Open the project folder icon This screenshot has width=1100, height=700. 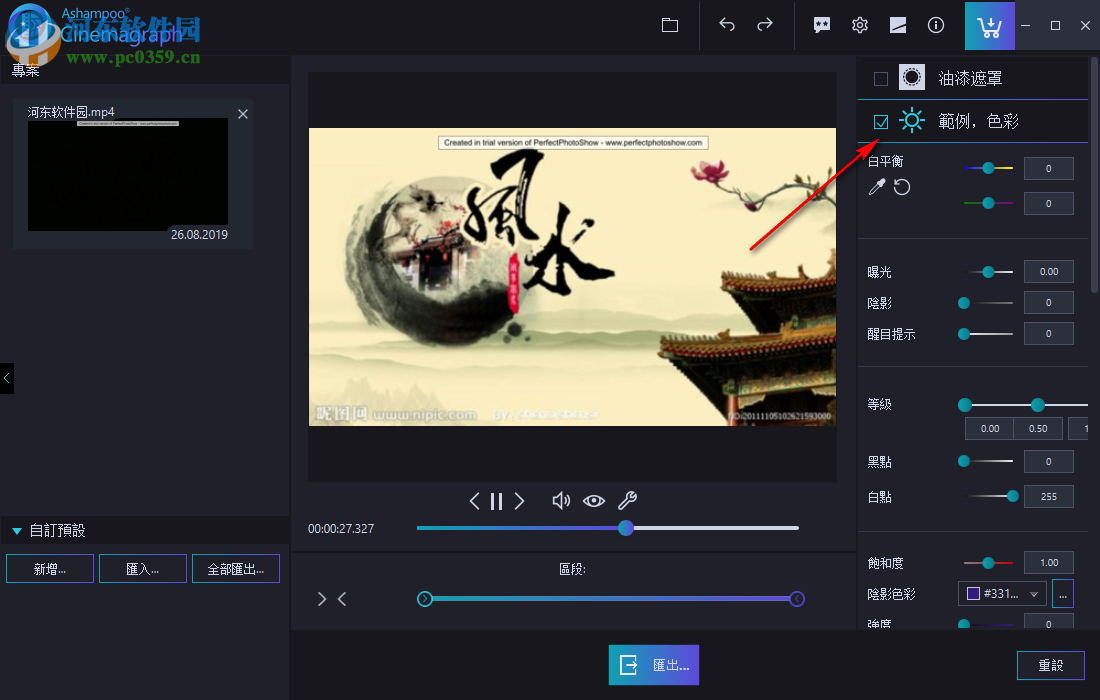(x=669, y=25)
